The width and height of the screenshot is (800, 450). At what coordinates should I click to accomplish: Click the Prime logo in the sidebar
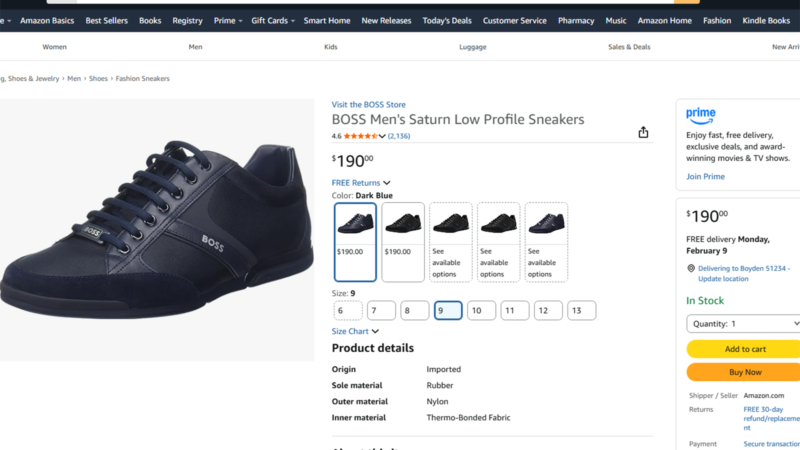click(701, 116)
